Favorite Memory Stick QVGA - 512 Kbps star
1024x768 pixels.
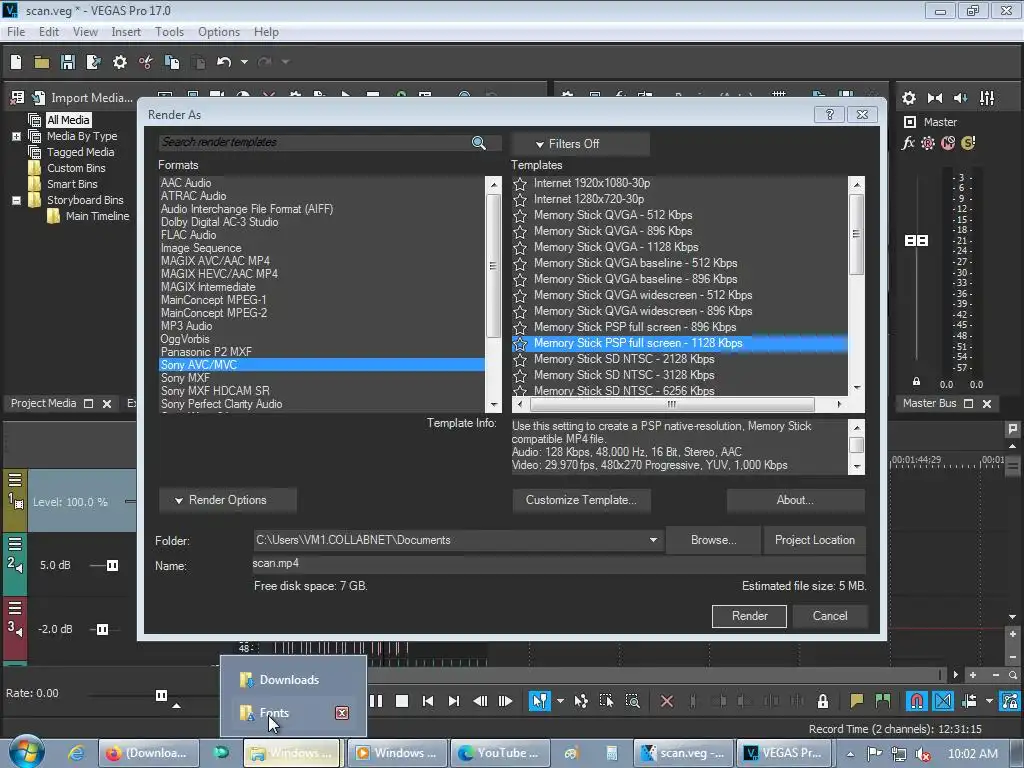pyautogui.click(x=520, y=216)
